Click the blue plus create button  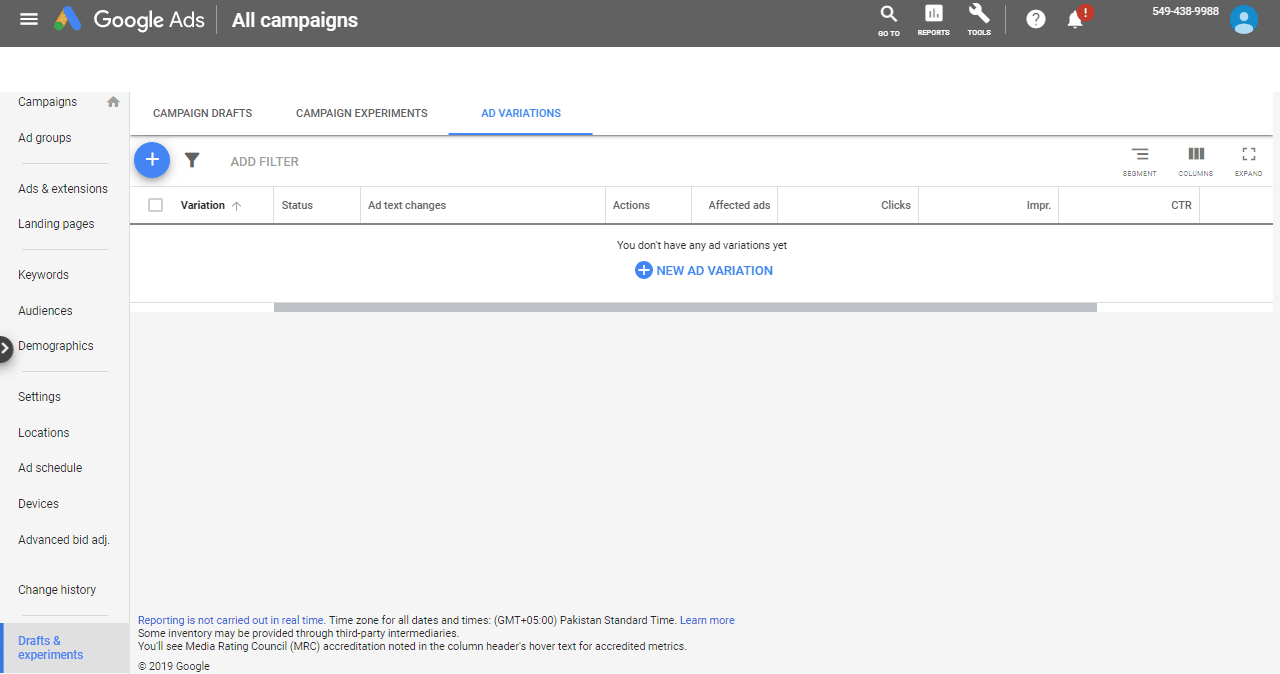pos(152,160)
